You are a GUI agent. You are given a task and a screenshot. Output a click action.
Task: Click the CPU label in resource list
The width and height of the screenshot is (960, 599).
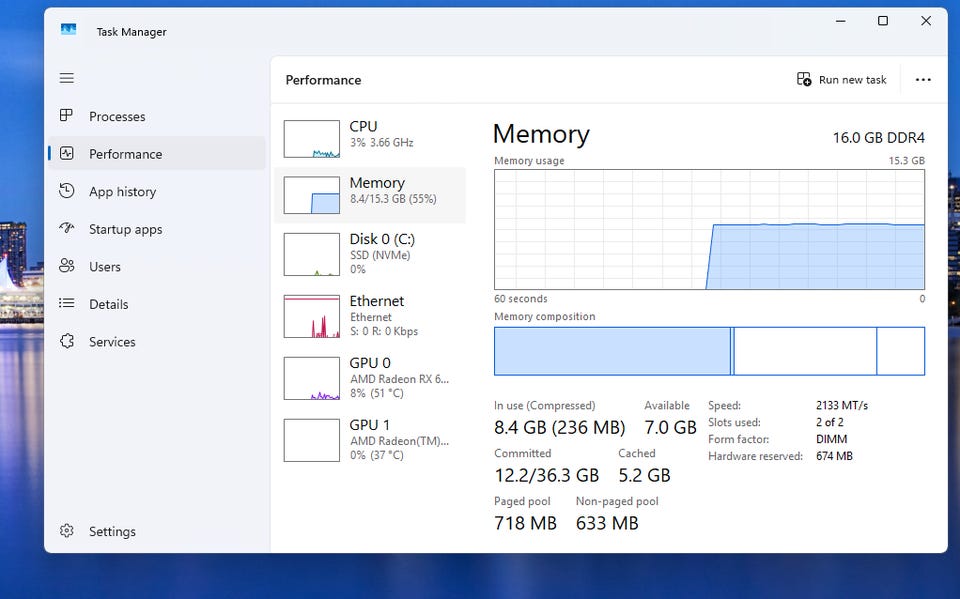[363, 126]
